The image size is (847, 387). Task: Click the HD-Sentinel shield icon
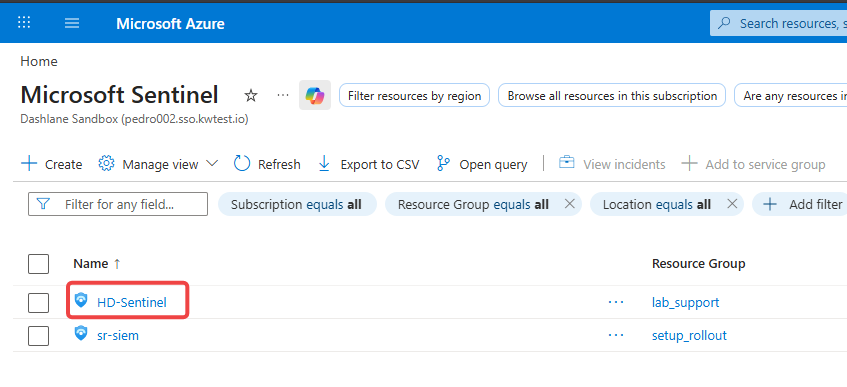coord(81,300)
